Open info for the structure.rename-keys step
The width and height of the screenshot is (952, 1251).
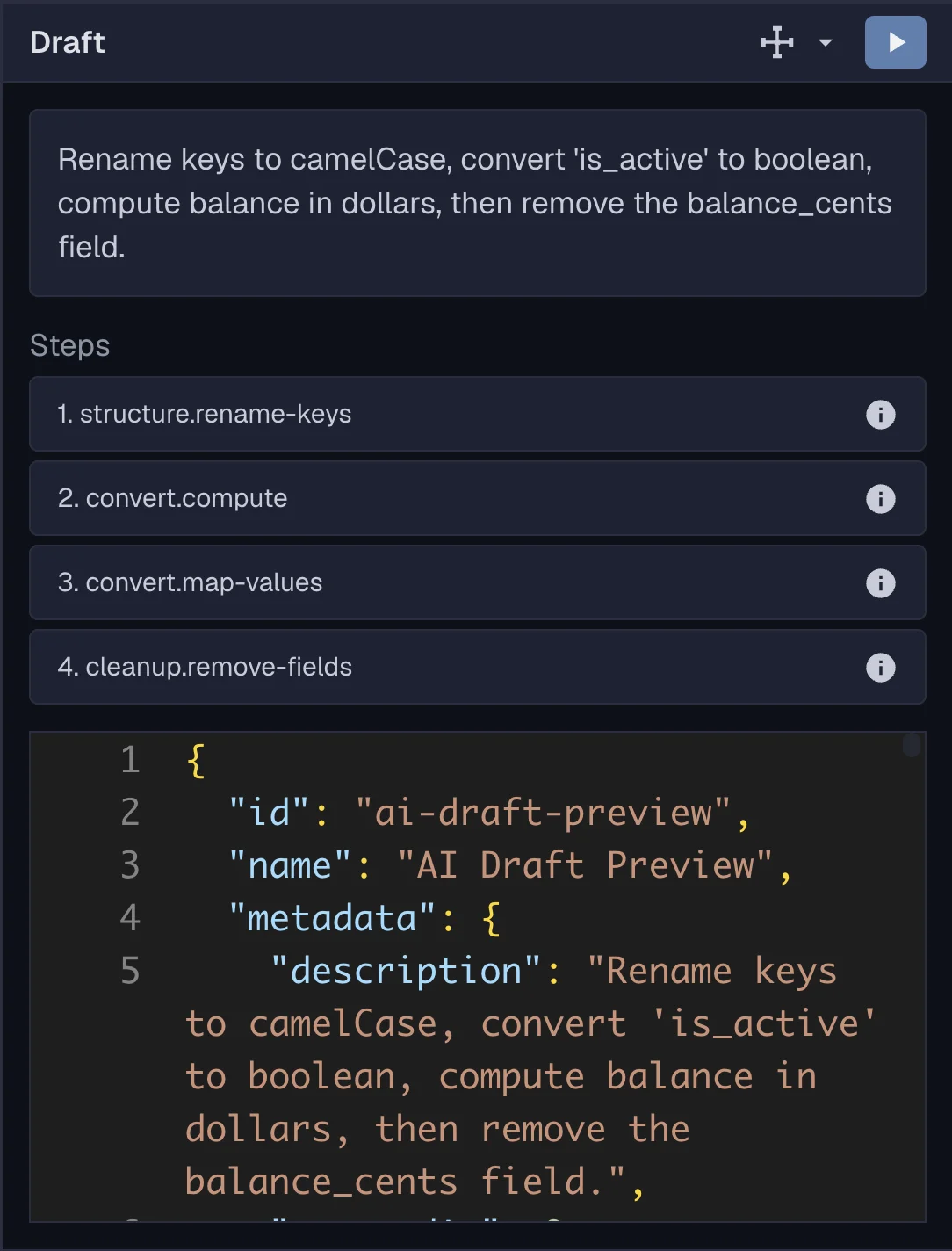point(881,415)
